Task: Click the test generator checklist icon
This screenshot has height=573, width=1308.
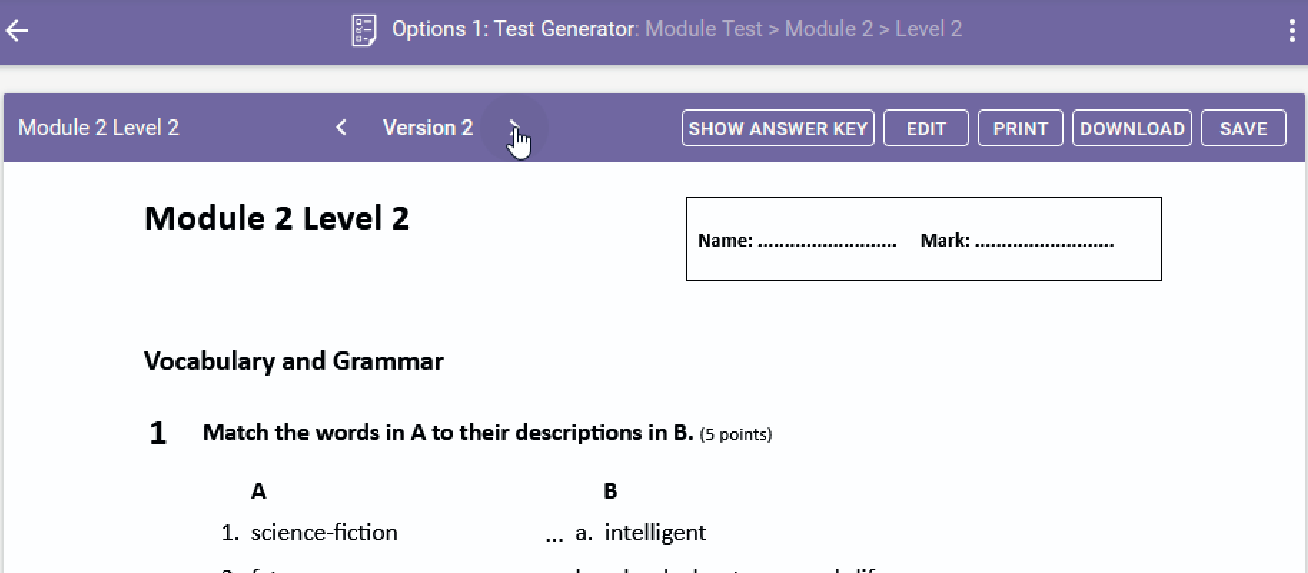Action: (364, 30)
